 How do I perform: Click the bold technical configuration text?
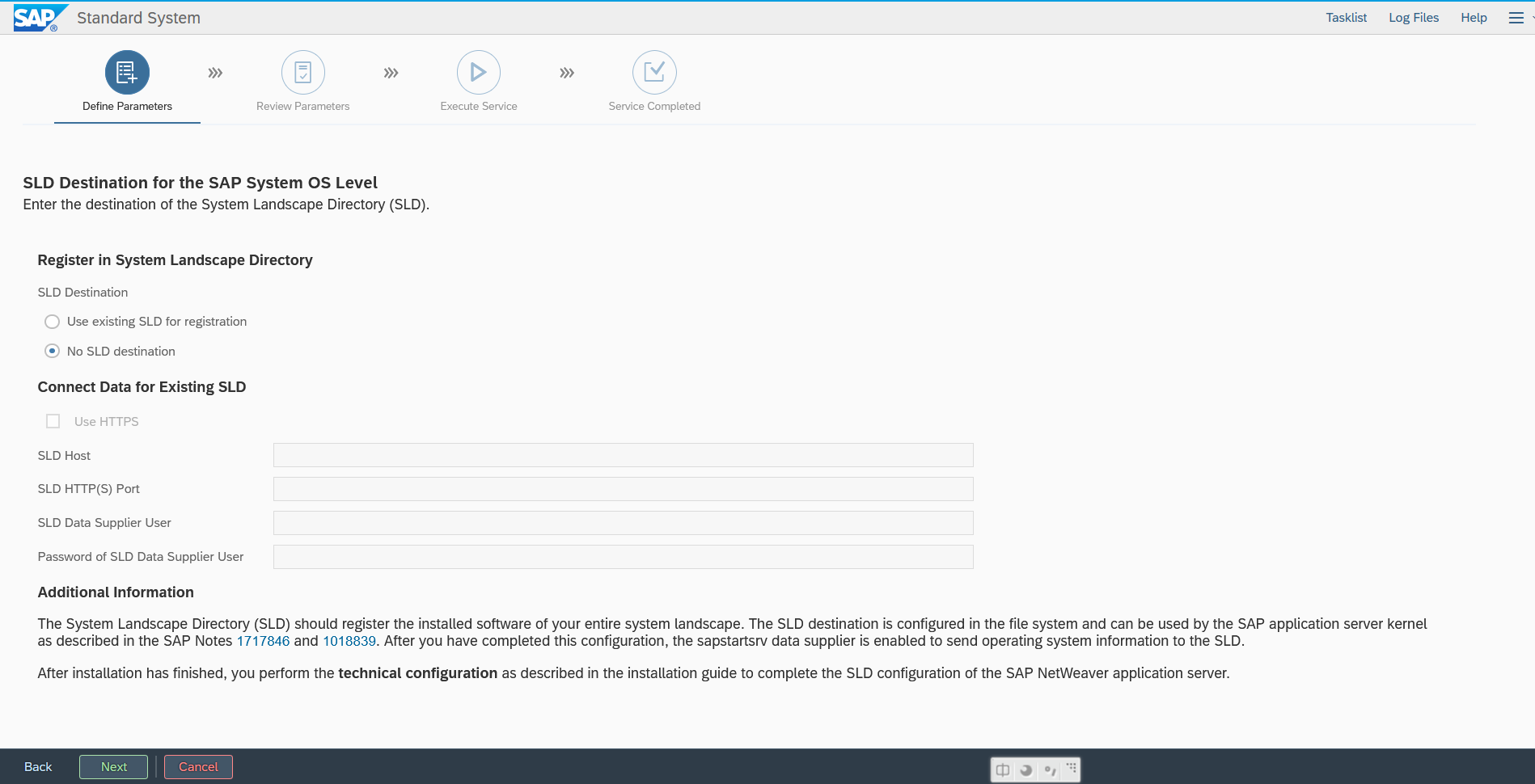pyautogui.click(x=417, y=673)
